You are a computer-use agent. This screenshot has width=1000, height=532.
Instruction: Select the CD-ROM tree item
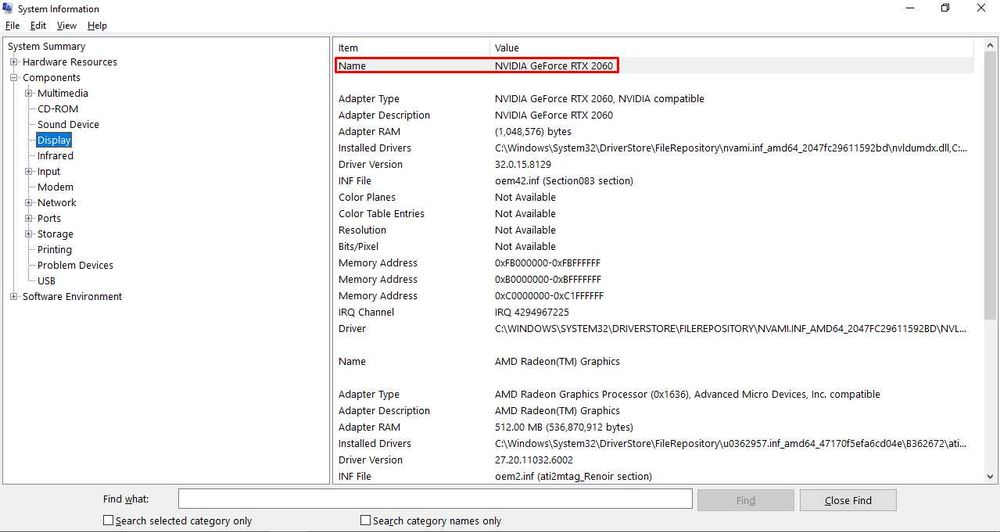pos(57,109)
